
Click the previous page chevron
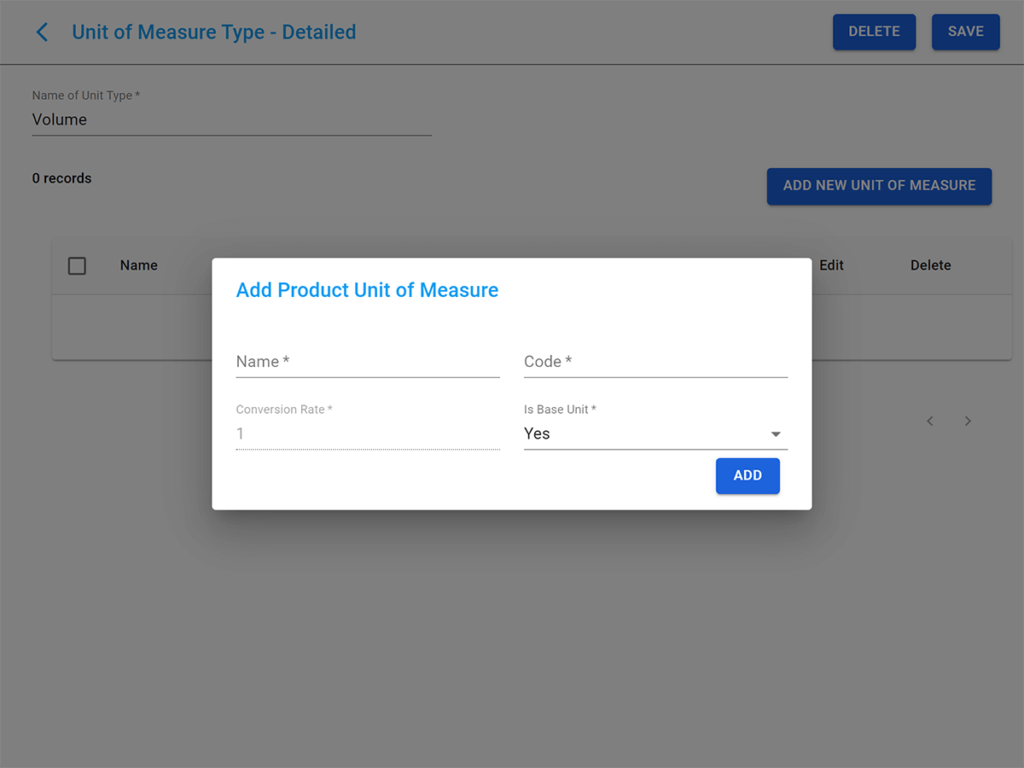click(x=930, y=421)
